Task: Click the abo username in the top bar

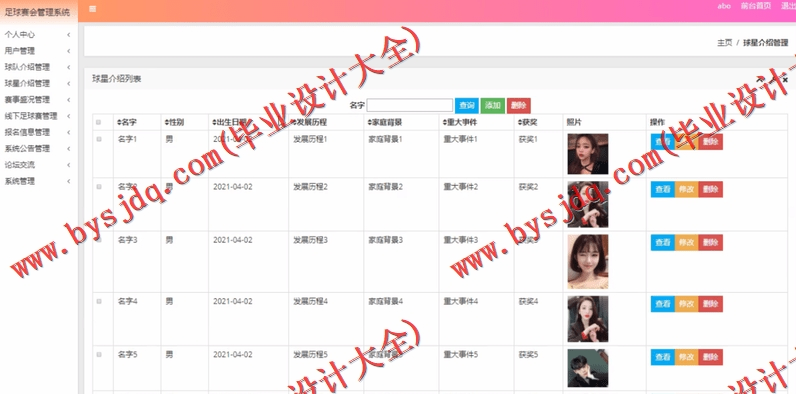Action: pyautogui.click(x=724, y=6)
